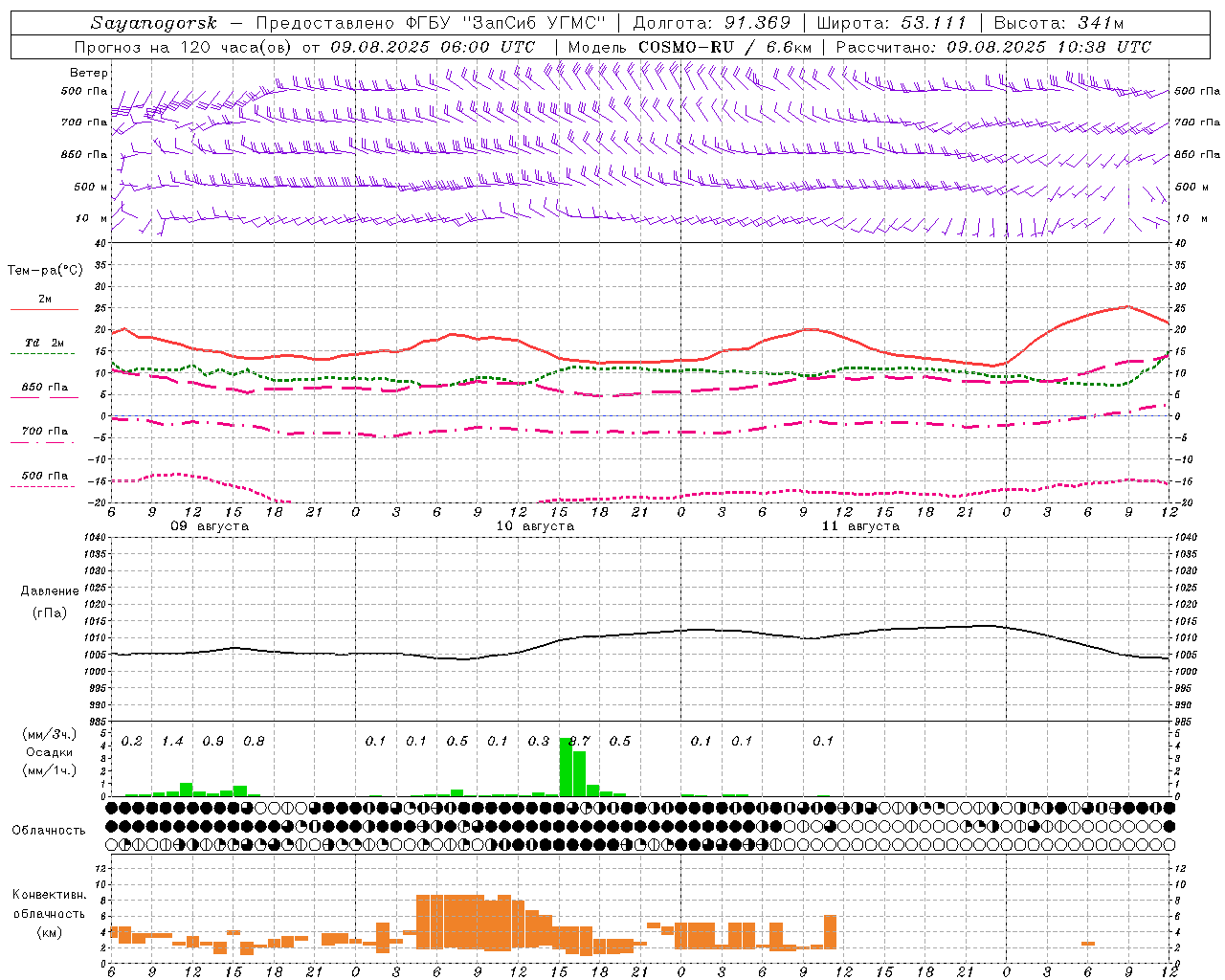Click the 'Рассчитано: 09.08.2025 10:38 UTC' text
The width and height of the screenshot is (1225, 980).
point(993,47)
